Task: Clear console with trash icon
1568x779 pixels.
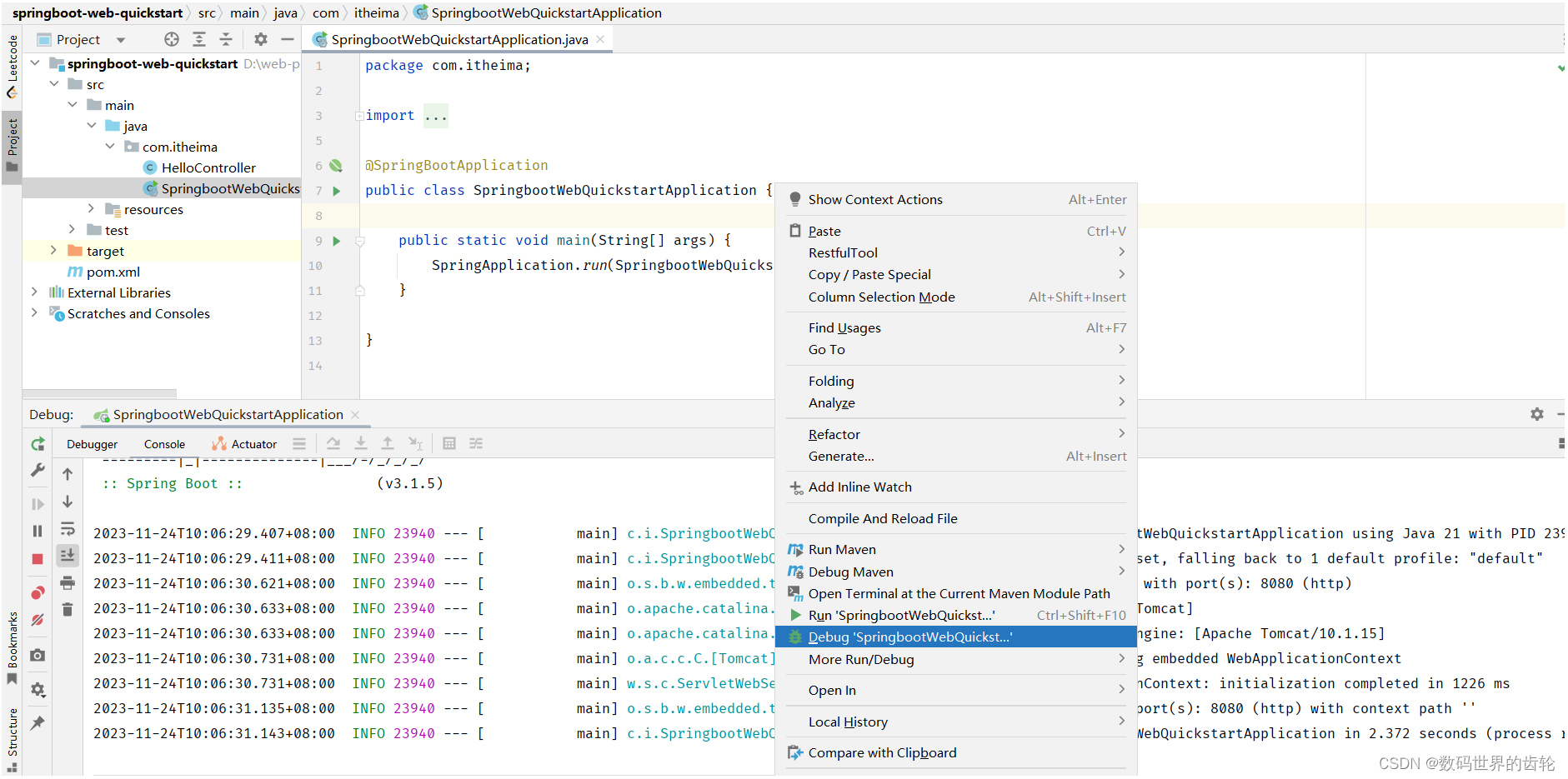Action: pyautogui.click(x=68, y=610)
